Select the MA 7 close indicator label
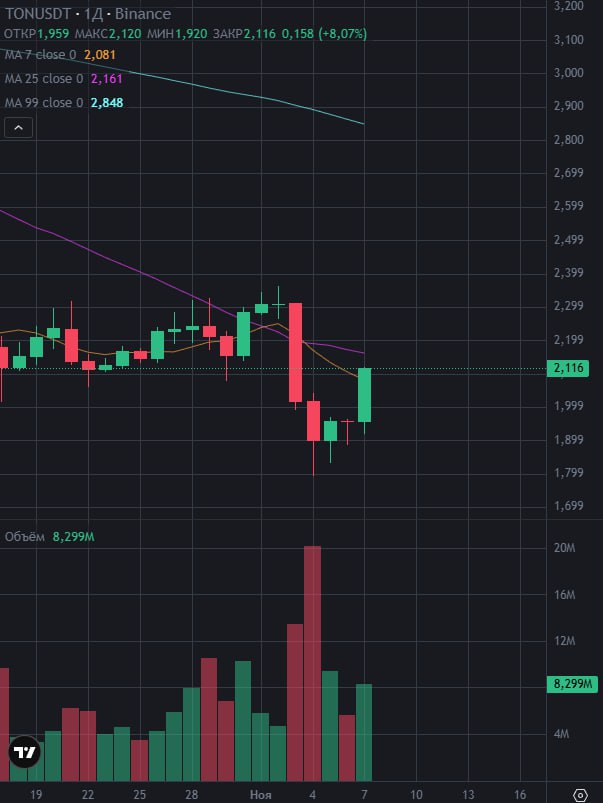The image size is (603, 803). coord(40,52)
